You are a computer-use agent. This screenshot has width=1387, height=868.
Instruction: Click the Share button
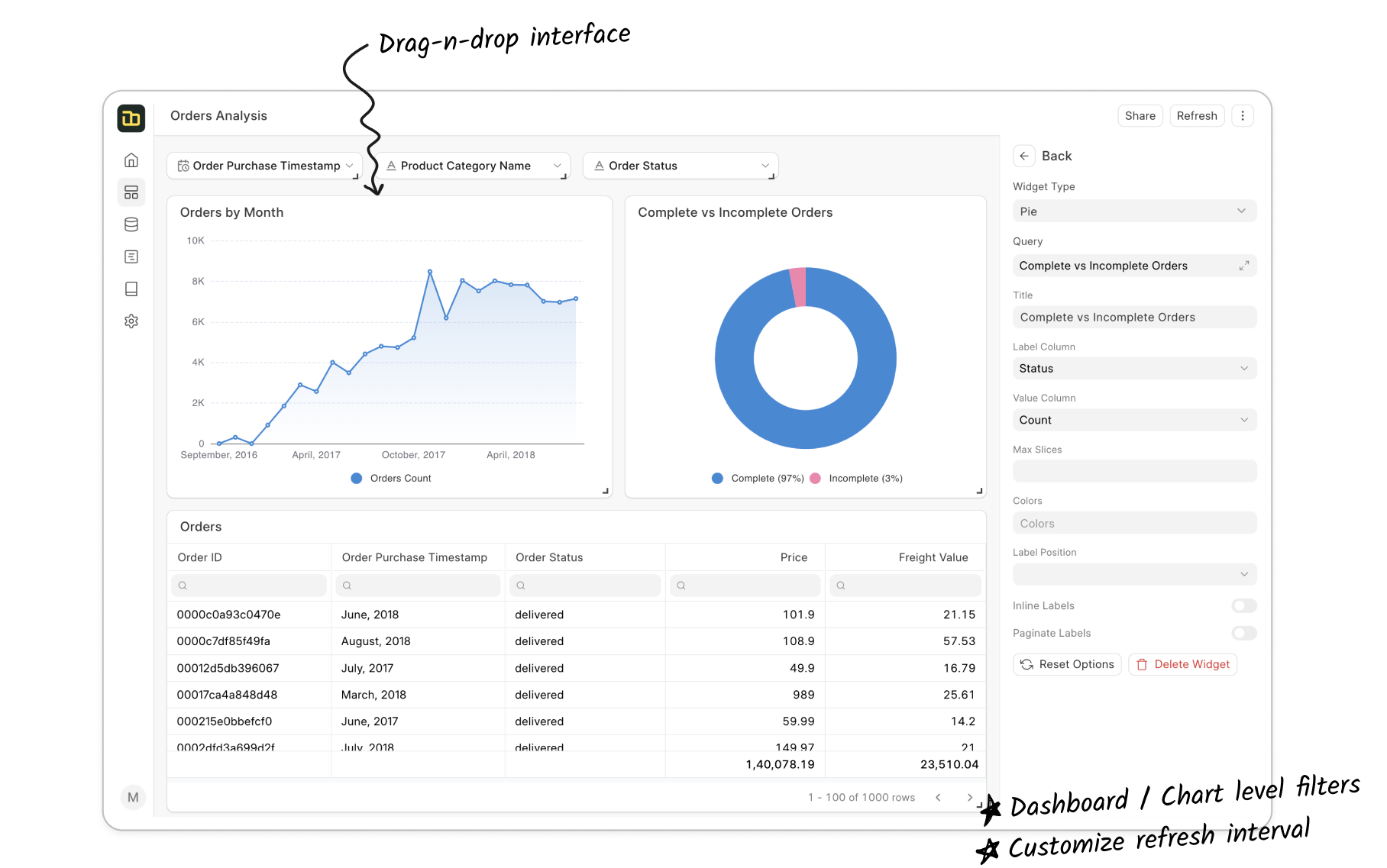tap(1140, 115)
